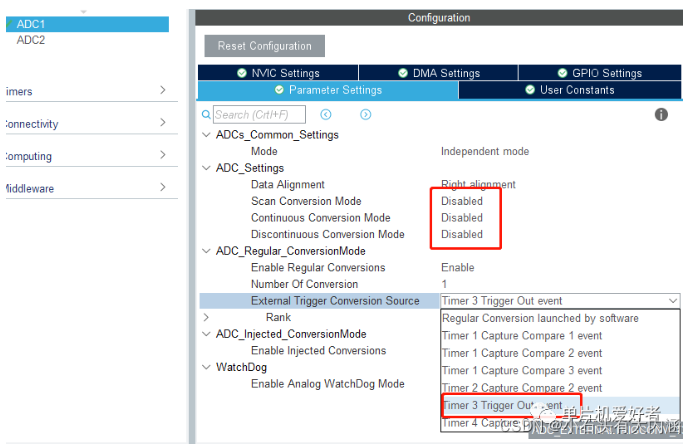Click the Scan Conversion Mode label
Screen dimensions: 696x444
click(306, 201)
